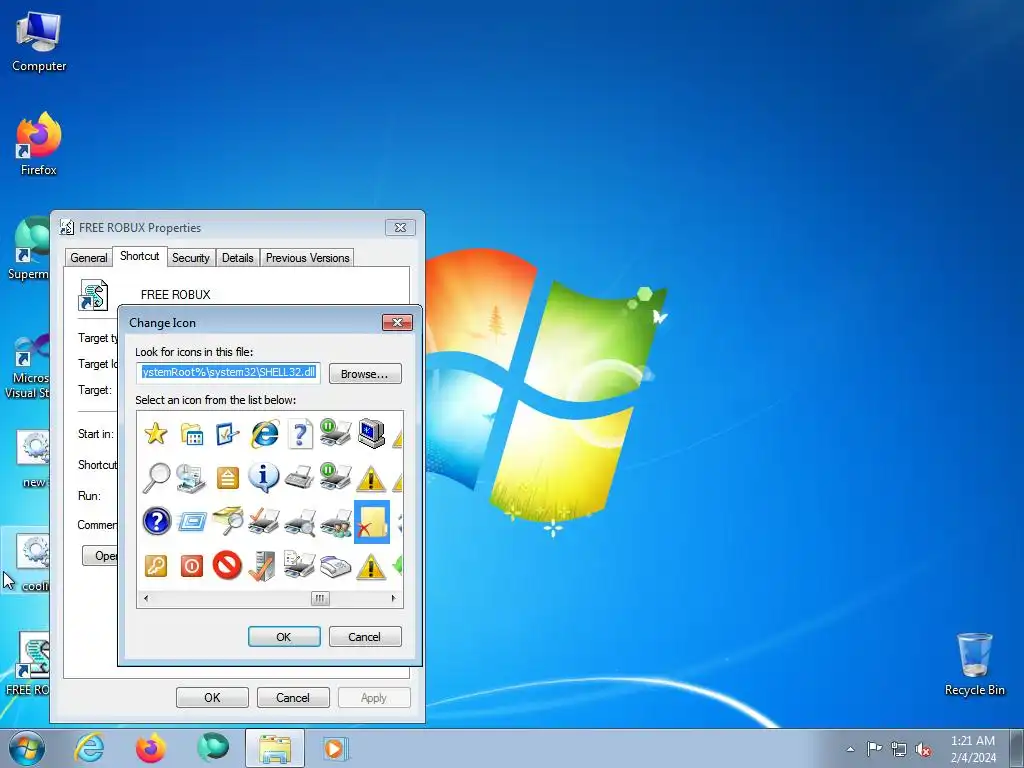Open the Security tab
Viewport: 1024px width, 768px height.
191,257
